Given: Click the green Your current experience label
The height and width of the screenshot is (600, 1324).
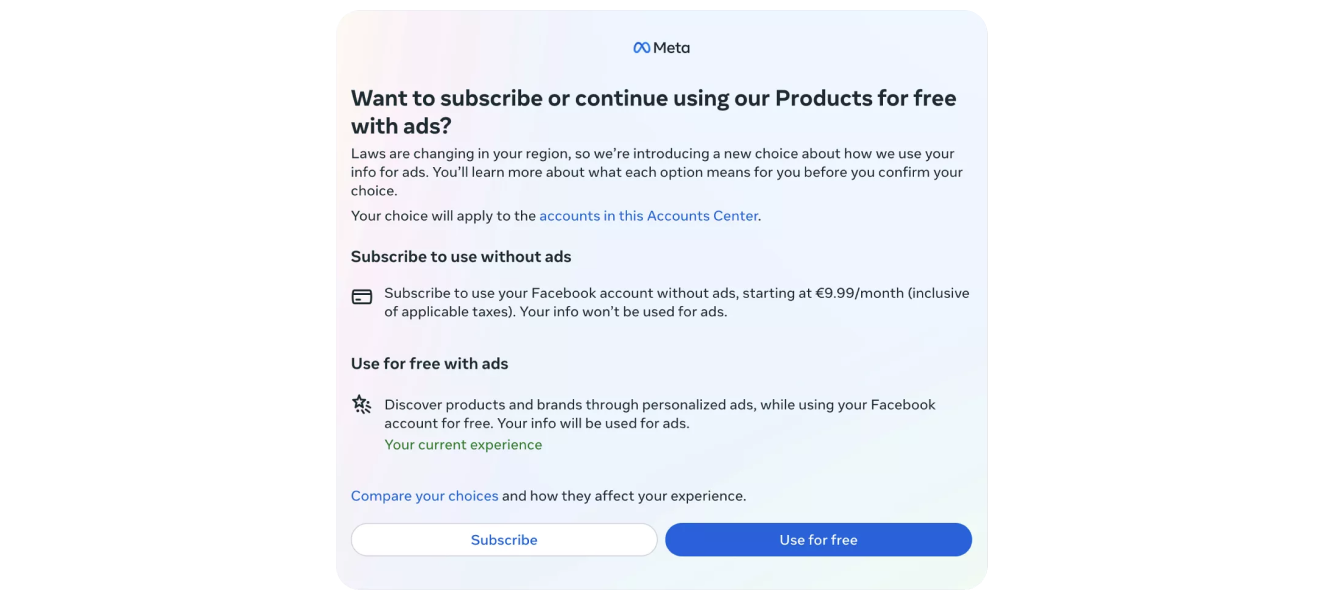Looking at the screenshot, I should pyautogui.click(x=463, y=445).
